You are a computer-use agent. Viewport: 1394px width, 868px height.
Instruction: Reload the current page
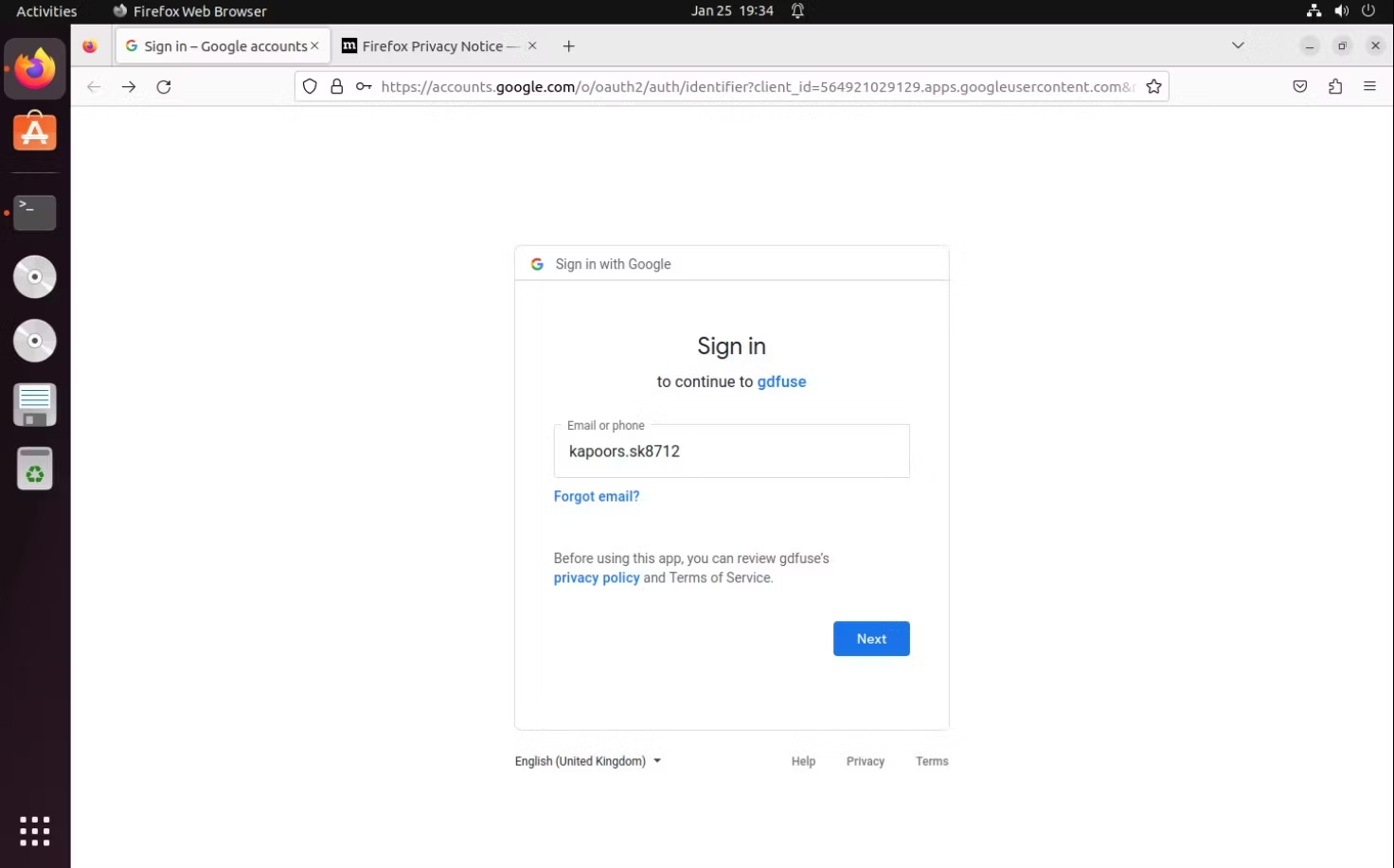click(x=164, y=87)
